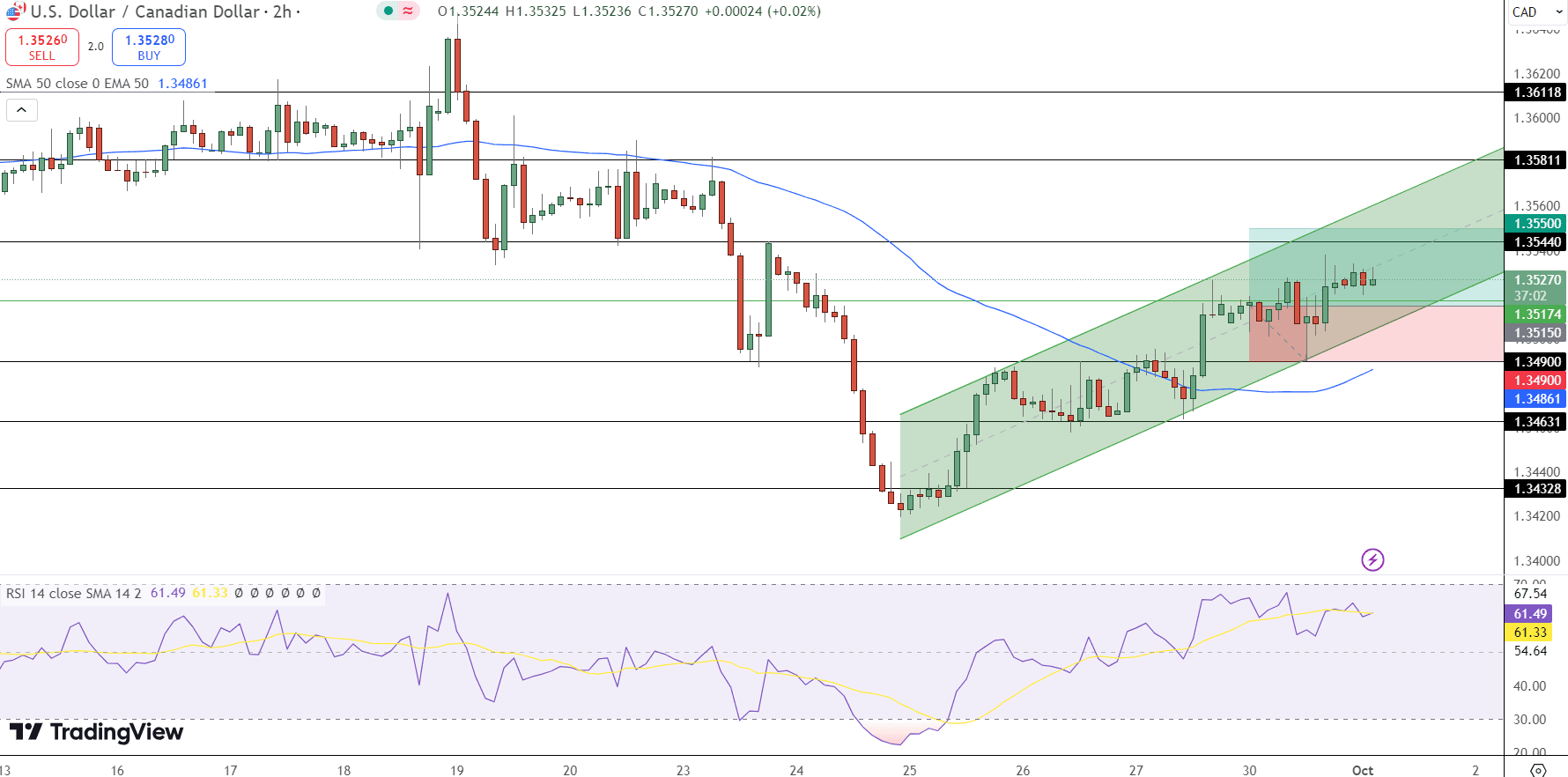Click the pink approximate-data icon
Viewport: 1568px width, 777px height.
(x=408, y=11)
